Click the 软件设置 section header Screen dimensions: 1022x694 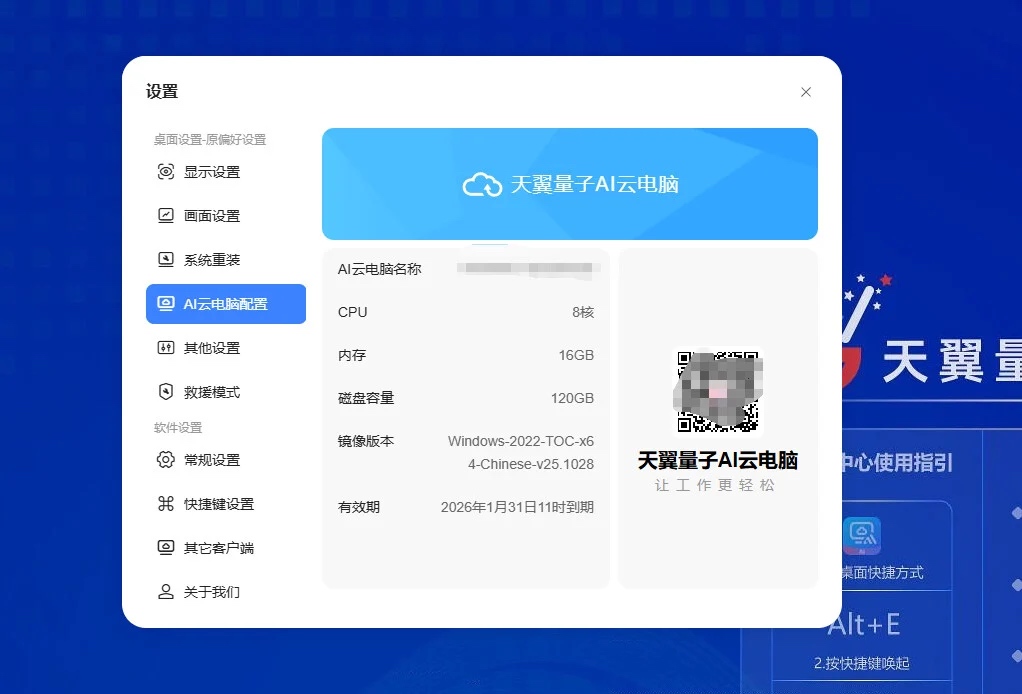[x=178, y=427]
